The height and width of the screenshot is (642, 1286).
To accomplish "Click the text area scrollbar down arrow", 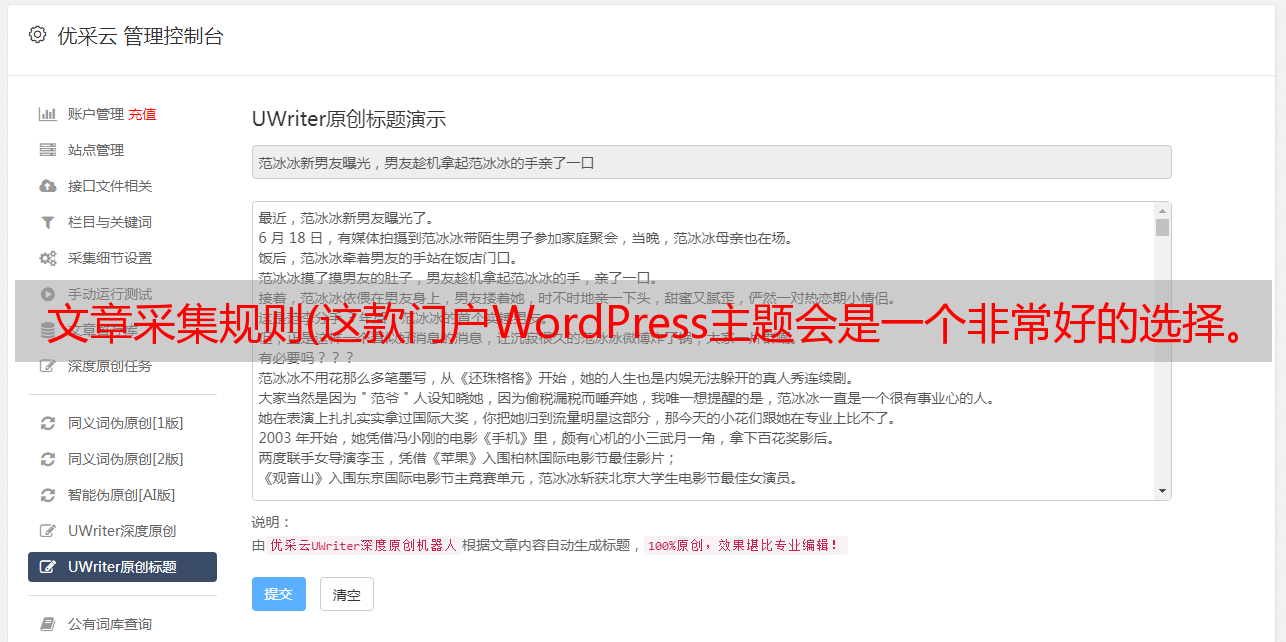I will (1162, 491).
